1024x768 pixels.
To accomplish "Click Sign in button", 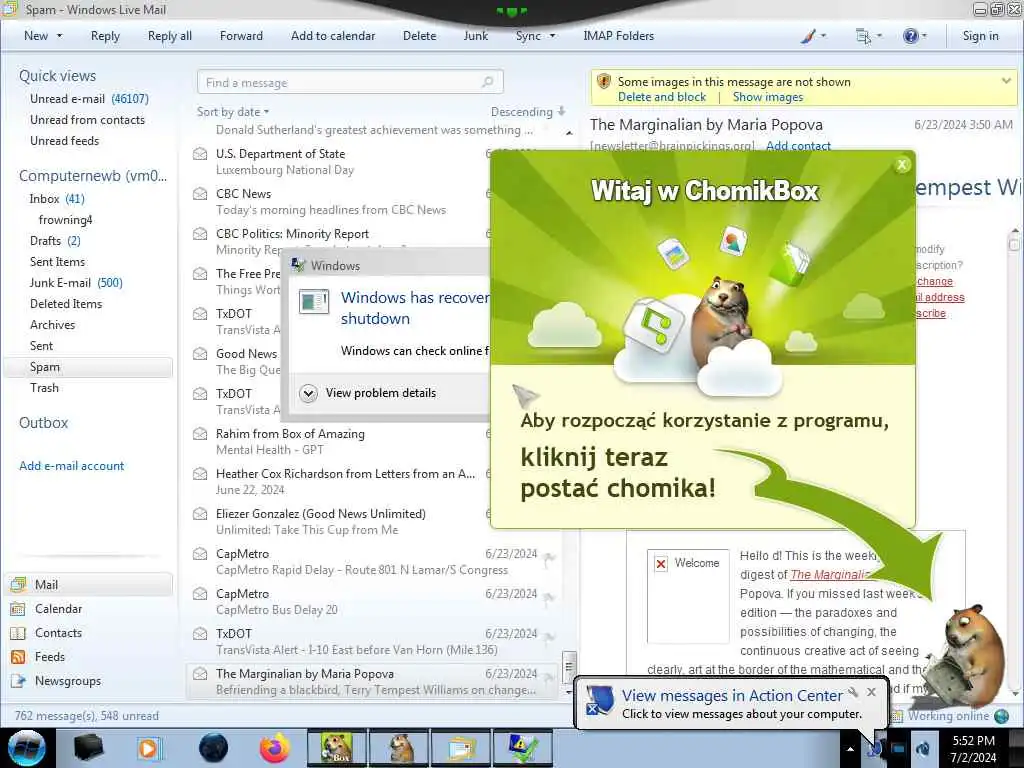I will coord(980,36).
